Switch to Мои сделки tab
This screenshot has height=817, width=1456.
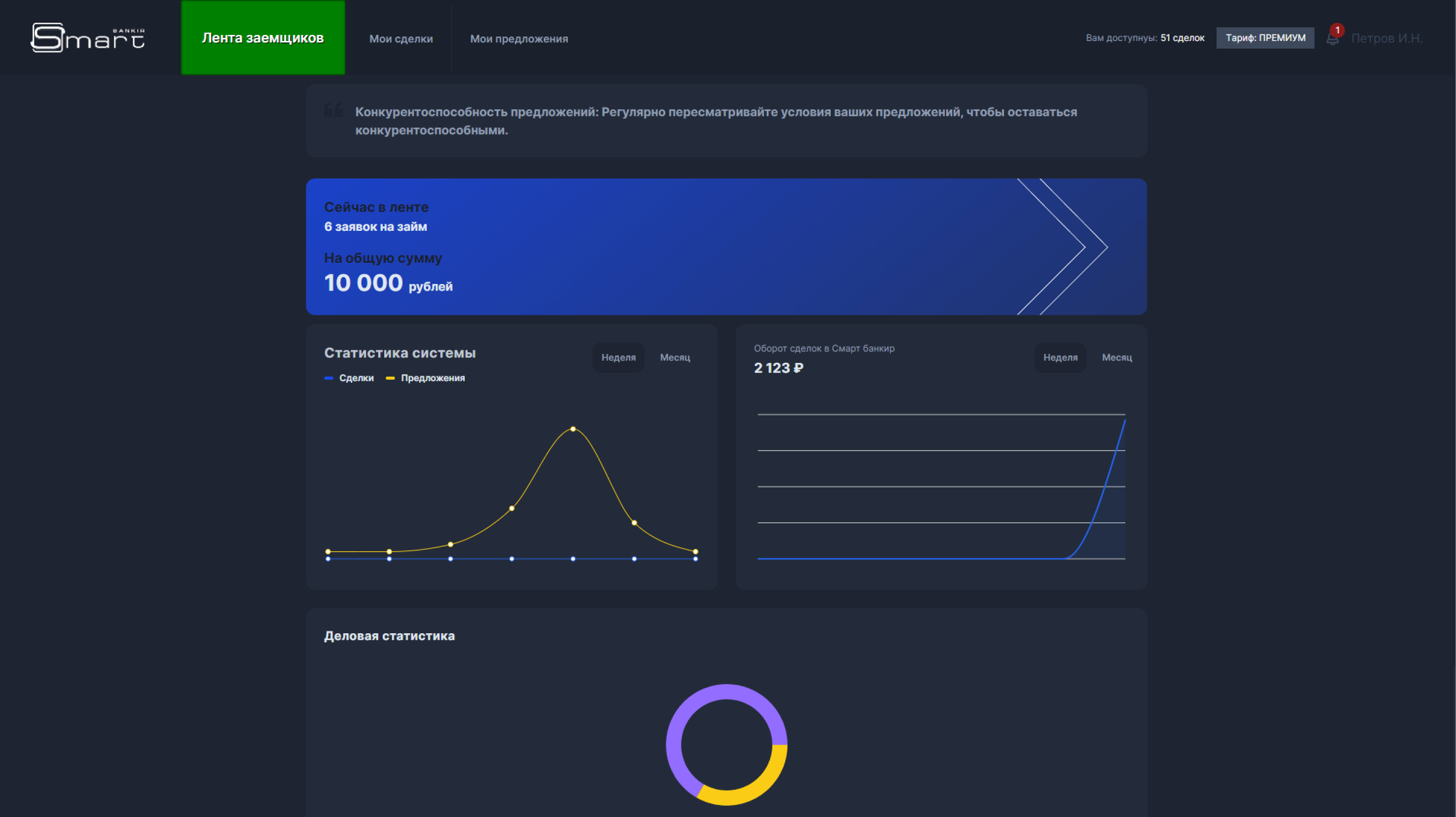click(401, 38)
